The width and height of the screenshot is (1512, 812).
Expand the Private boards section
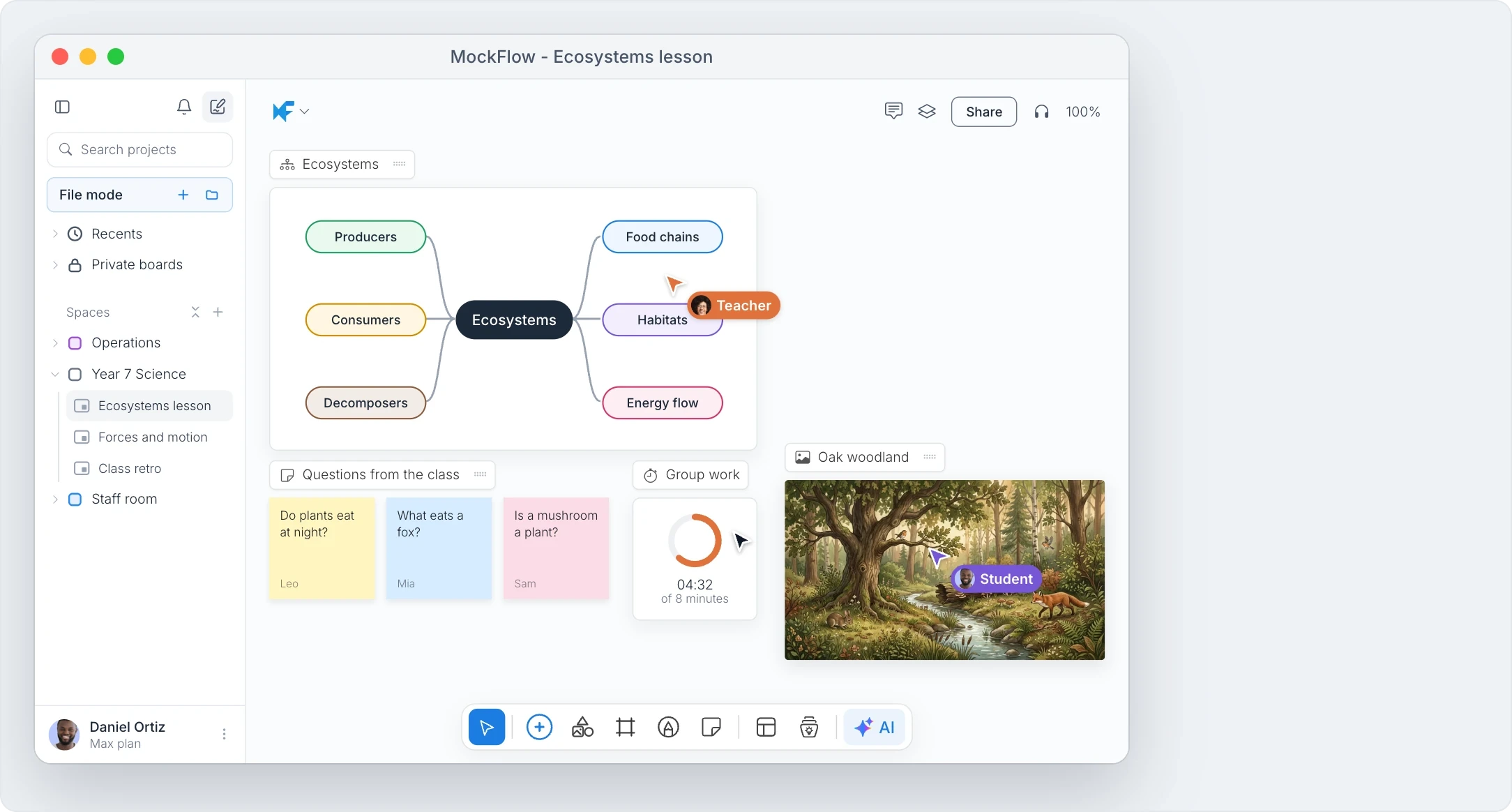(x=55, y=265)
